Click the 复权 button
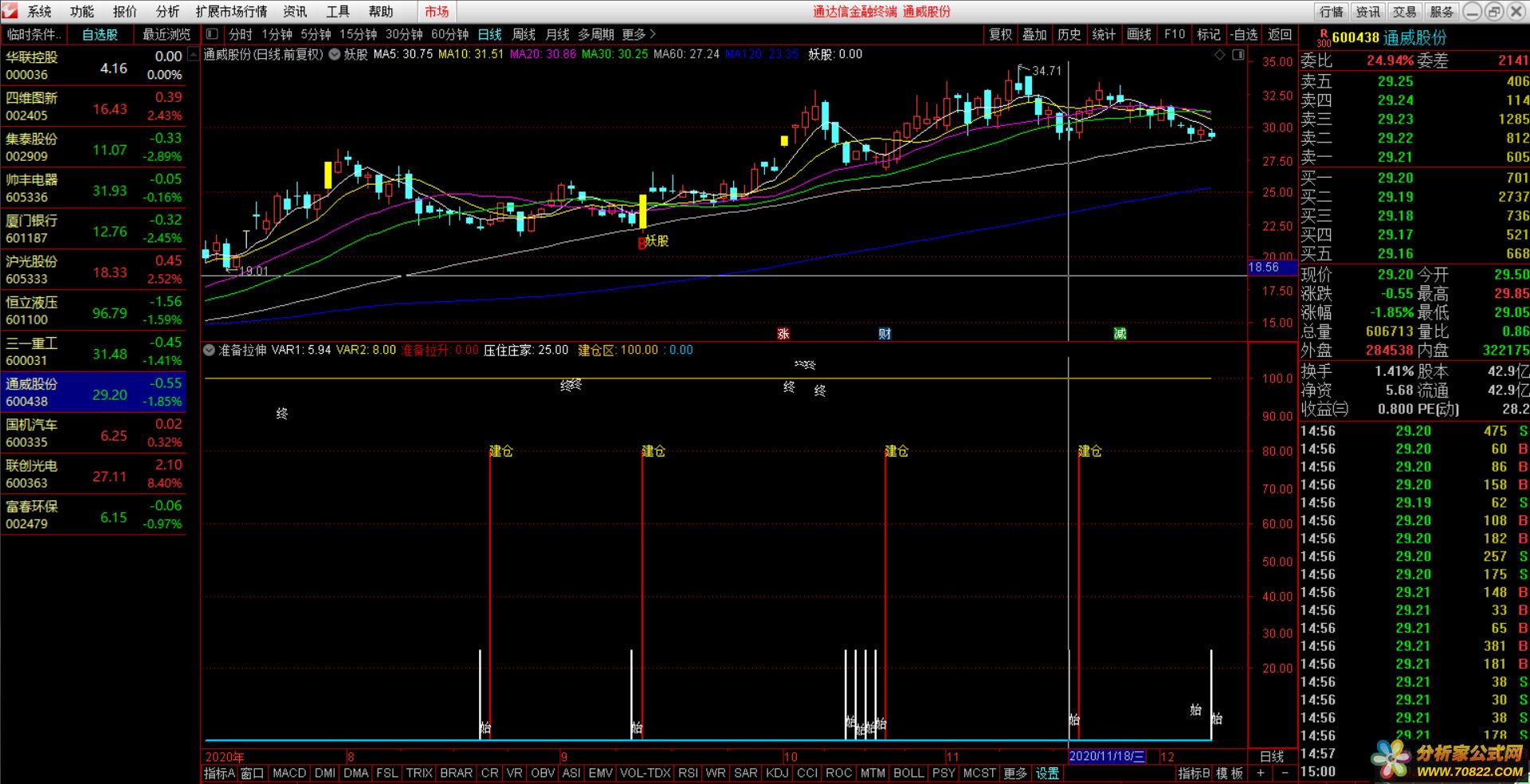 [1000, 34]
